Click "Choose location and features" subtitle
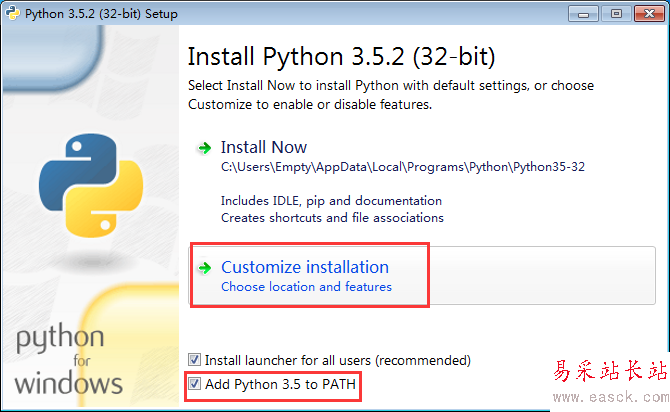670x412 pixels. pyautogui.click(x=306, y=287)
